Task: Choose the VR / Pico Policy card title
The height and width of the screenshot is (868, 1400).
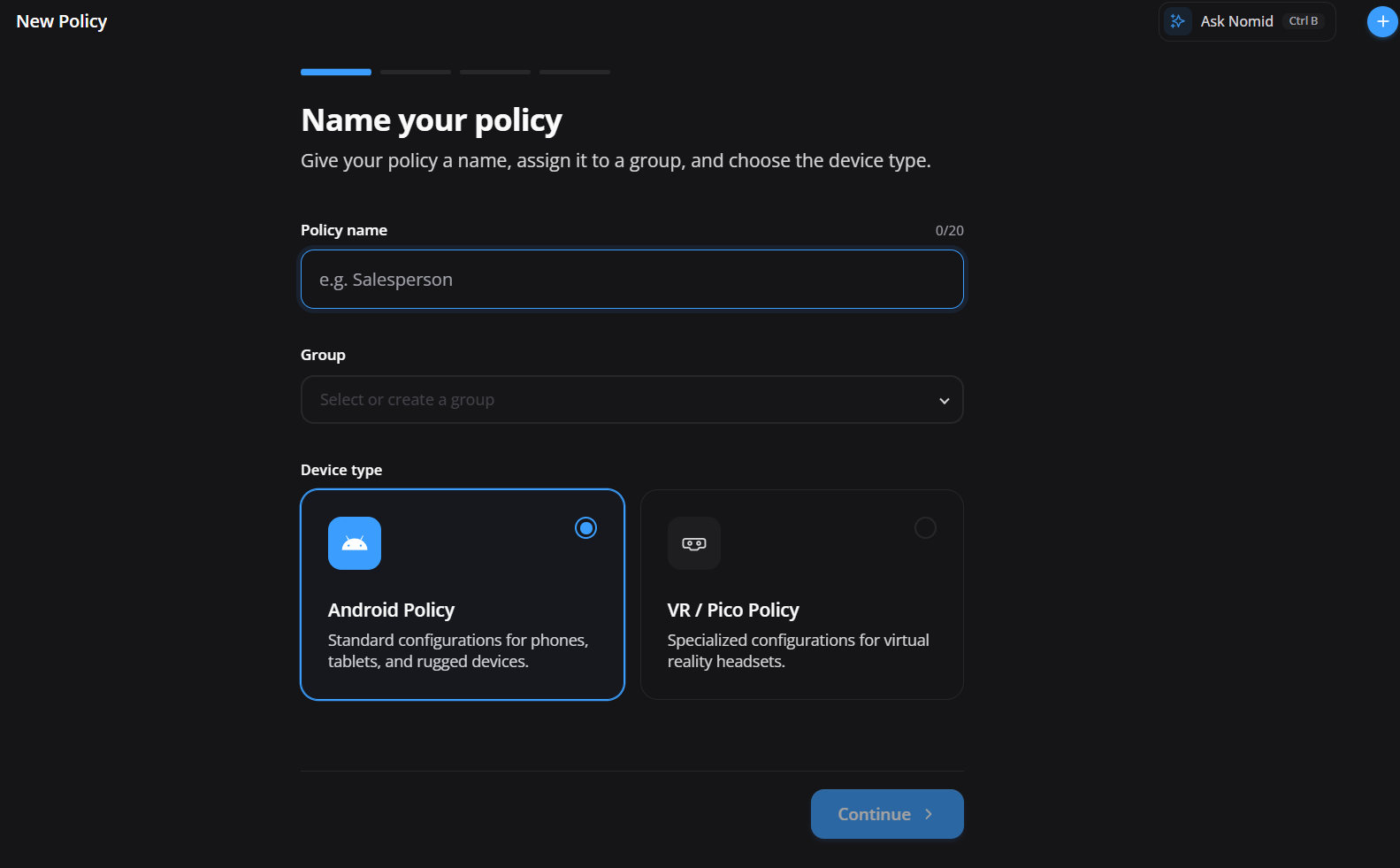Action: [x=733, y=611]
